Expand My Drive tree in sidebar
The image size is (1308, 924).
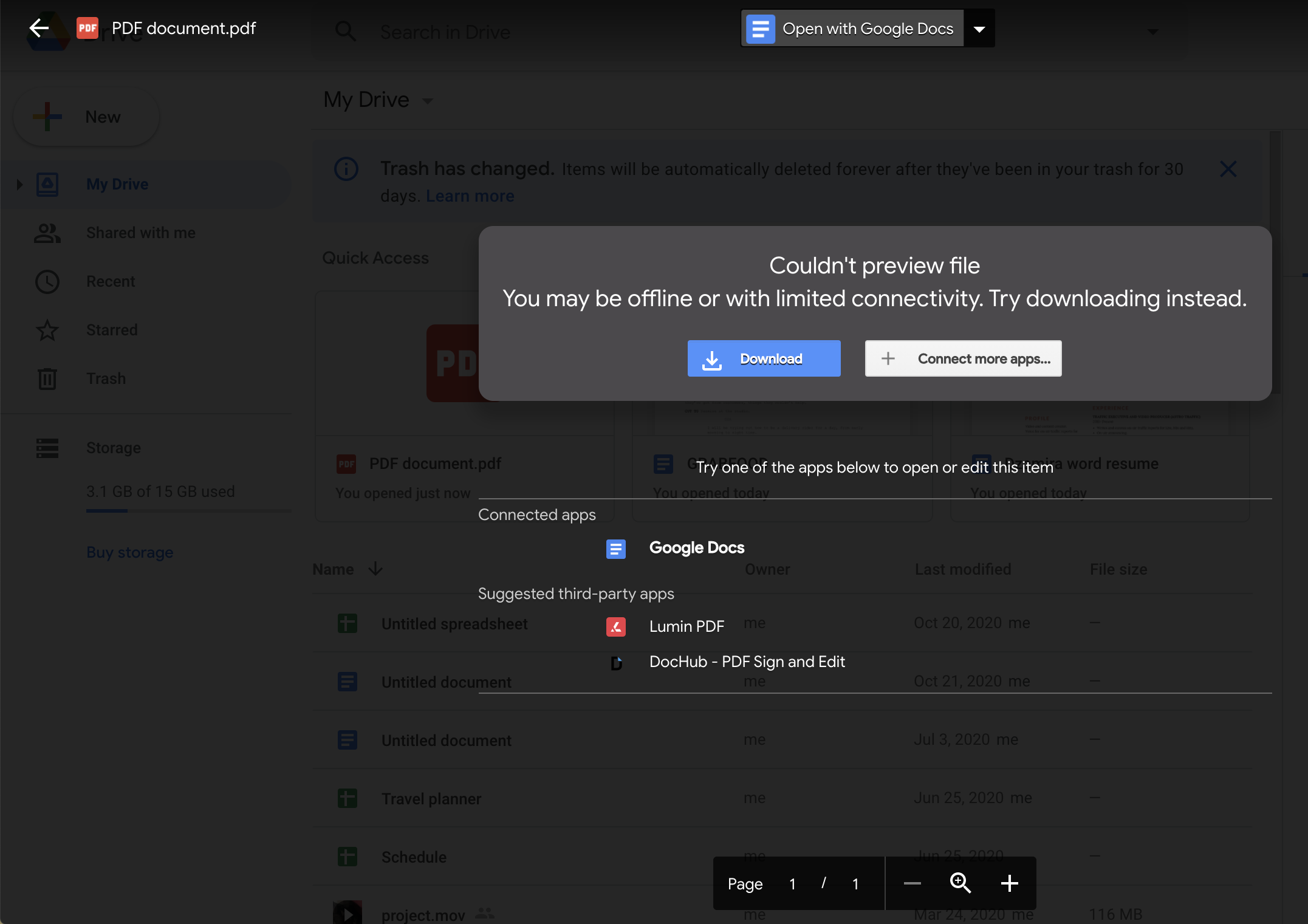pos(19,184)
